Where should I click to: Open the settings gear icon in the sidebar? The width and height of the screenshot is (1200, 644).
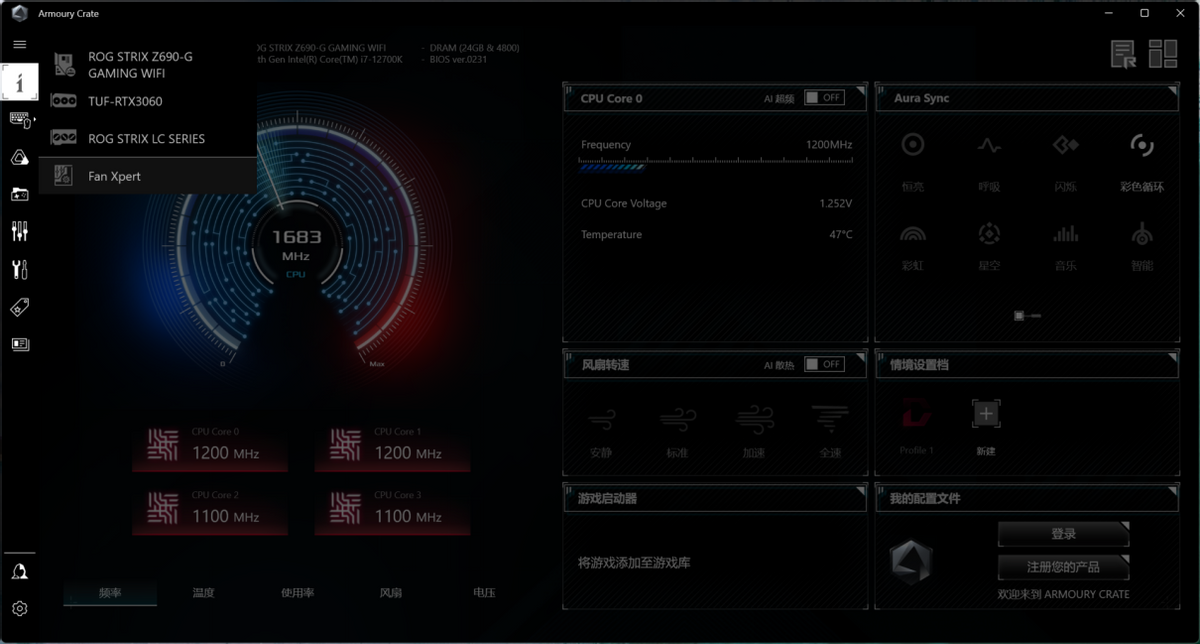(x=20, y=608)
